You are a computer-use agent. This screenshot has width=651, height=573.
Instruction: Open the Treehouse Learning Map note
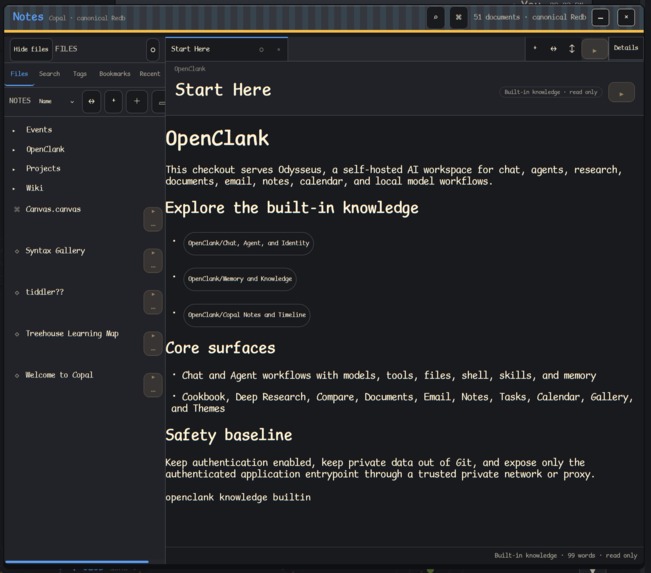[x=72, y=334]
